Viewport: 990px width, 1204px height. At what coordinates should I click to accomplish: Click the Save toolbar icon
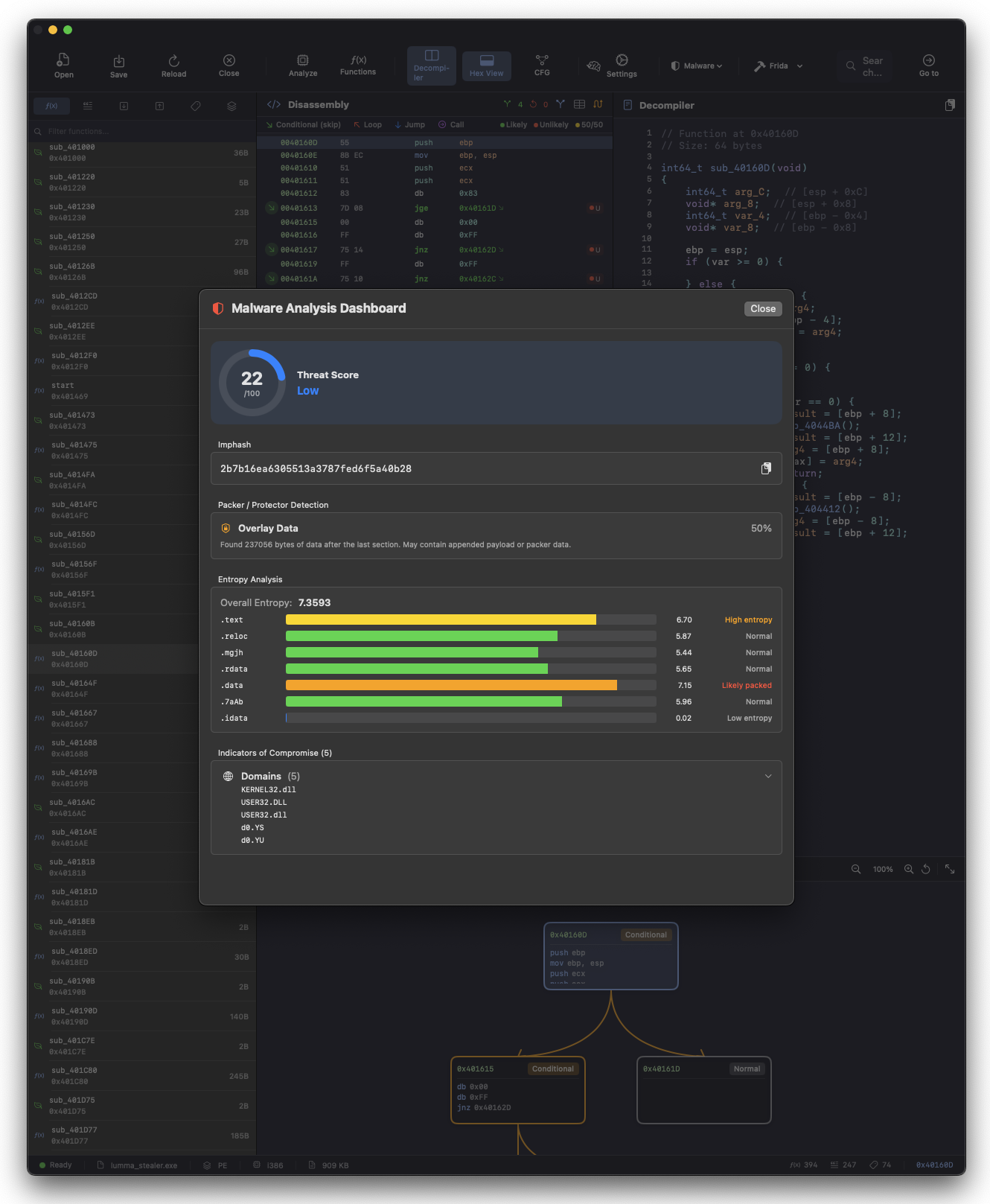pyautogui.click(x=118, y=66)
